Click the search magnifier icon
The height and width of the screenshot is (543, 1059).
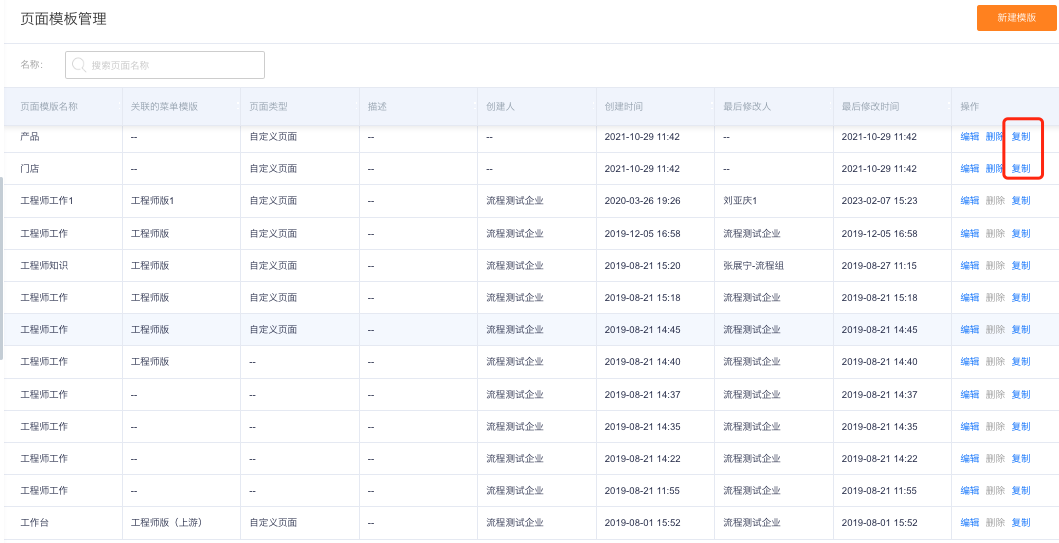pos(78,65)
